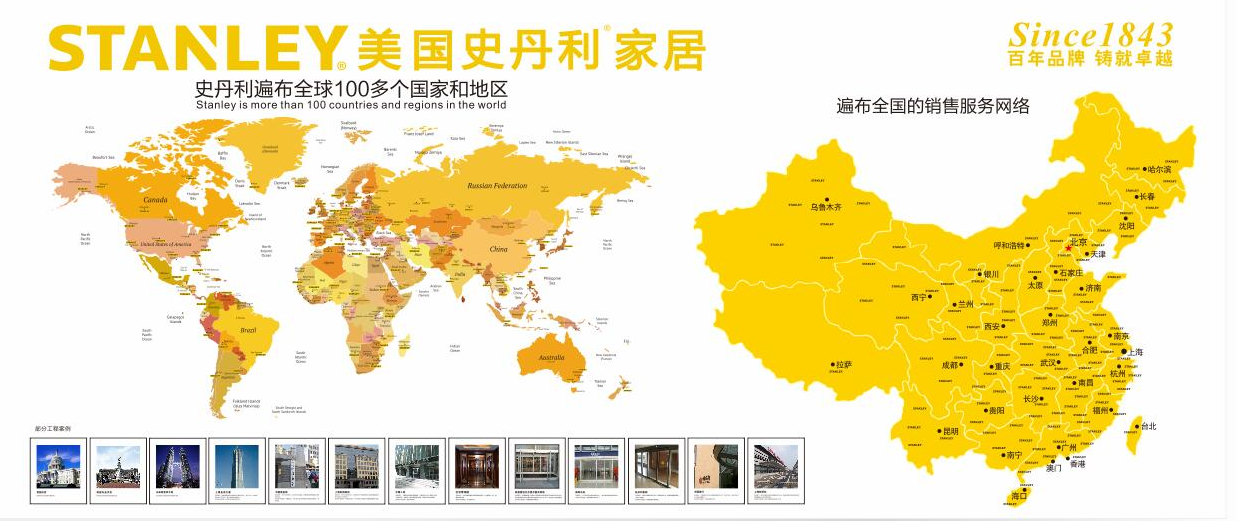Viewport: 1239px width, 521px height.
Task: Select the 百年品牌 铸就卓越 tagline
Action: [x=1089, y=58]
